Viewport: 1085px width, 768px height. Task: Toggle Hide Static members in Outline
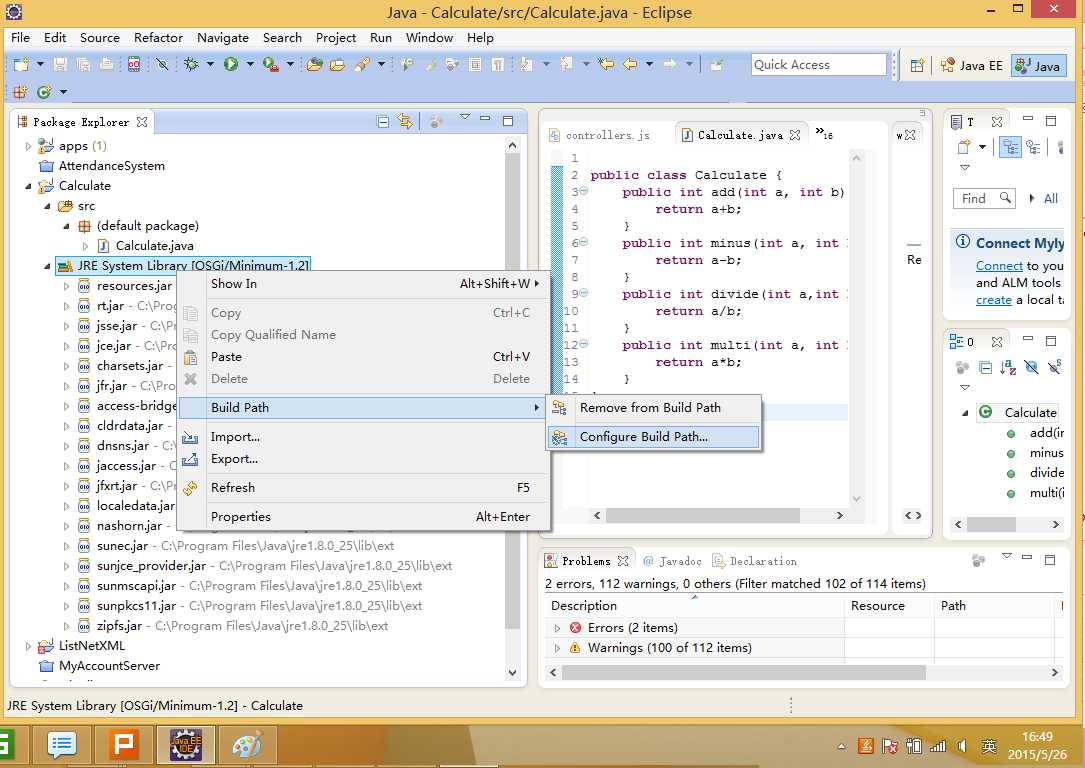1054,367
